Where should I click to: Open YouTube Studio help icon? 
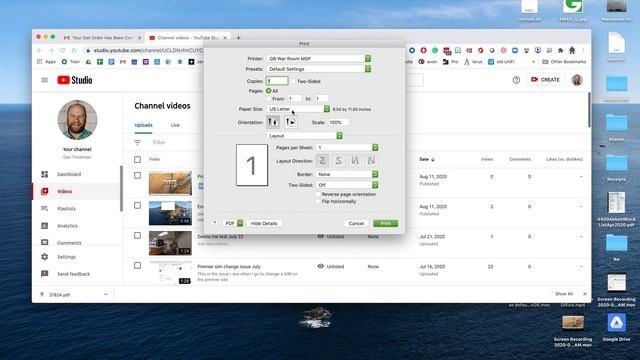516,80
